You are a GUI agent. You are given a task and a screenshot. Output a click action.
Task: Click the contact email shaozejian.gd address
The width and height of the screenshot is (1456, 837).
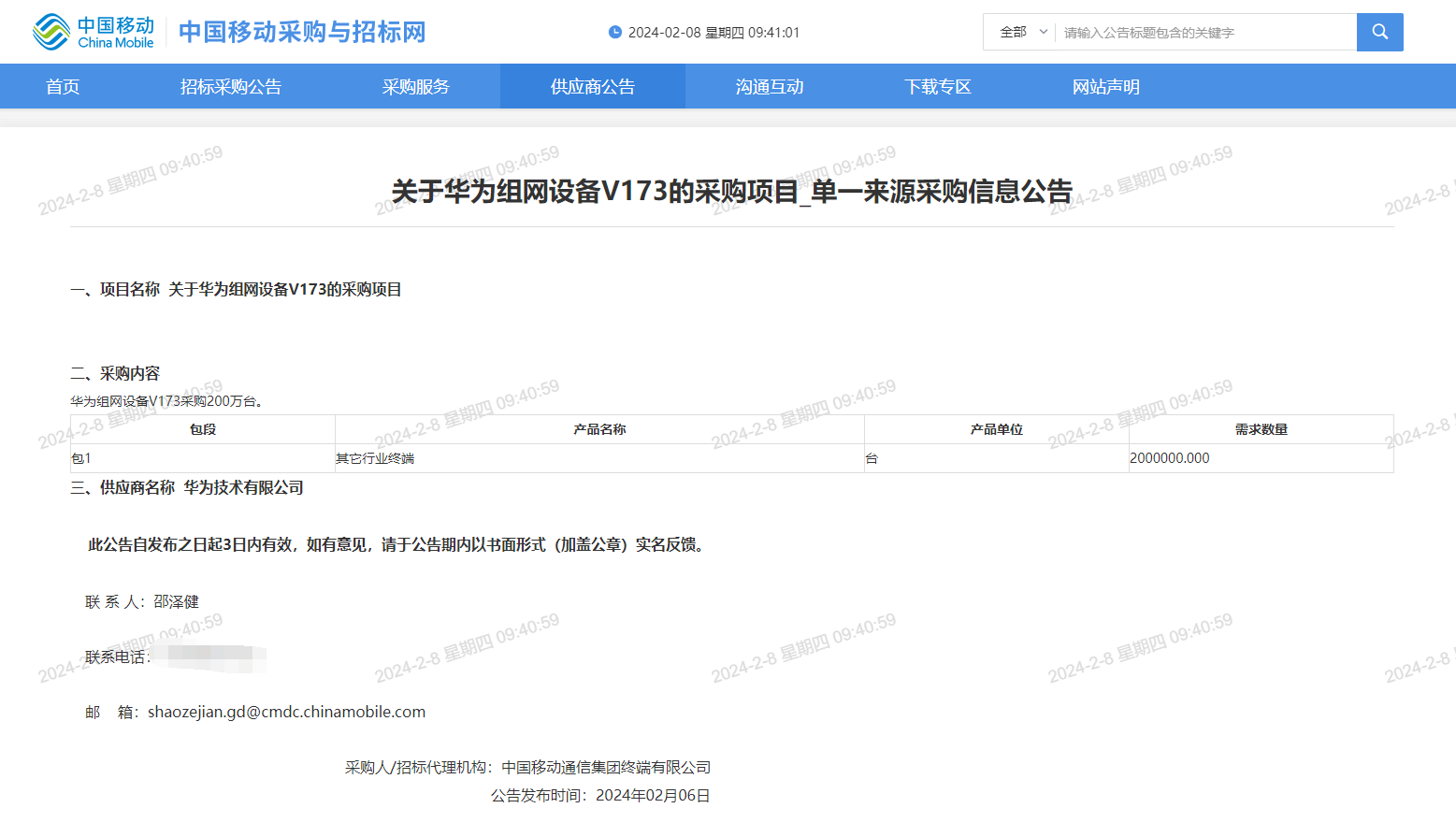click(286, 712)
